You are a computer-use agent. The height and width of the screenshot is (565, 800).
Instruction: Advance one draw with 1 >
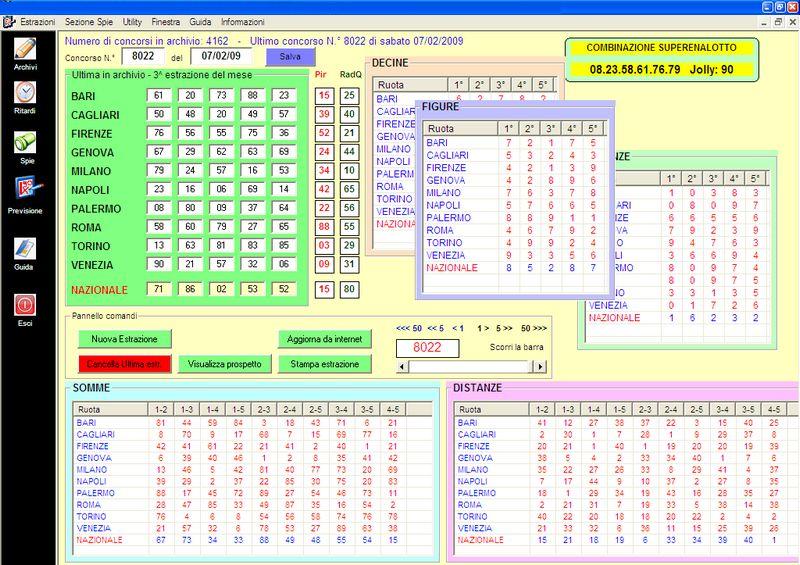coord(483,328)
